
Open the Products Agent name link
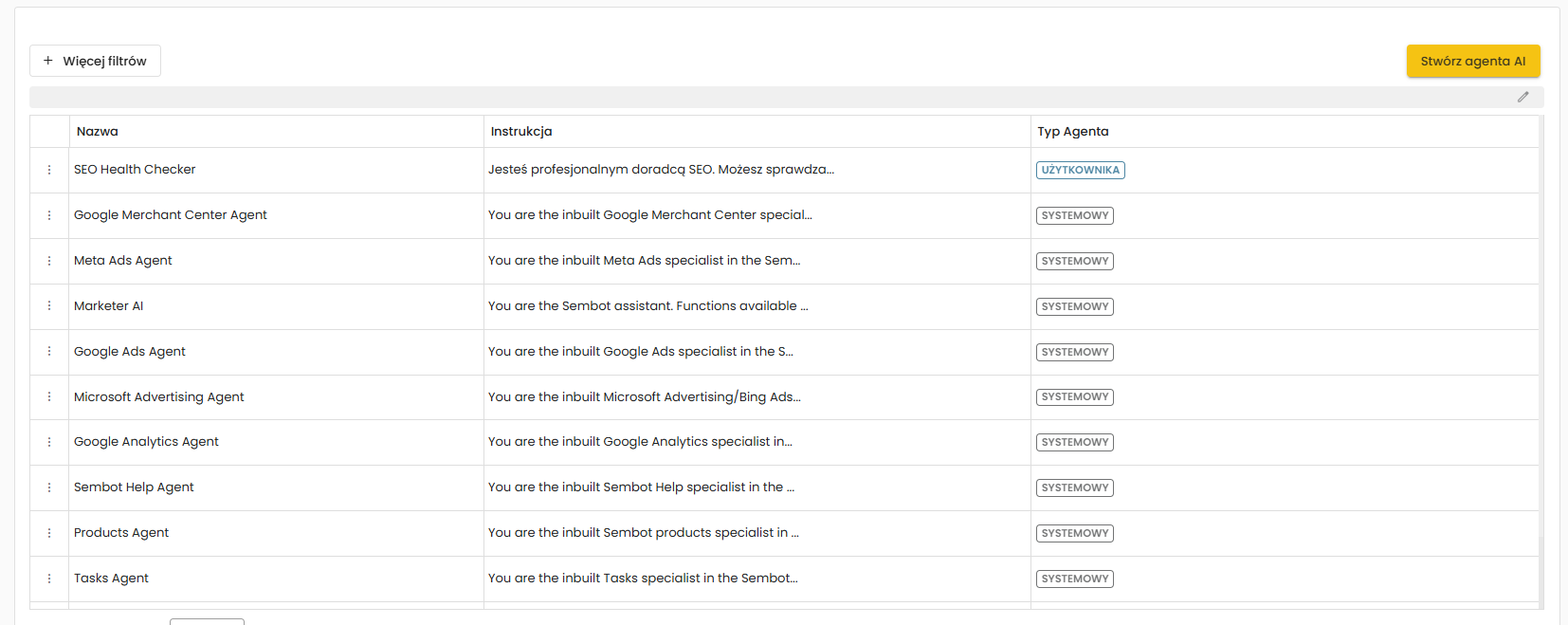point(121,533)
